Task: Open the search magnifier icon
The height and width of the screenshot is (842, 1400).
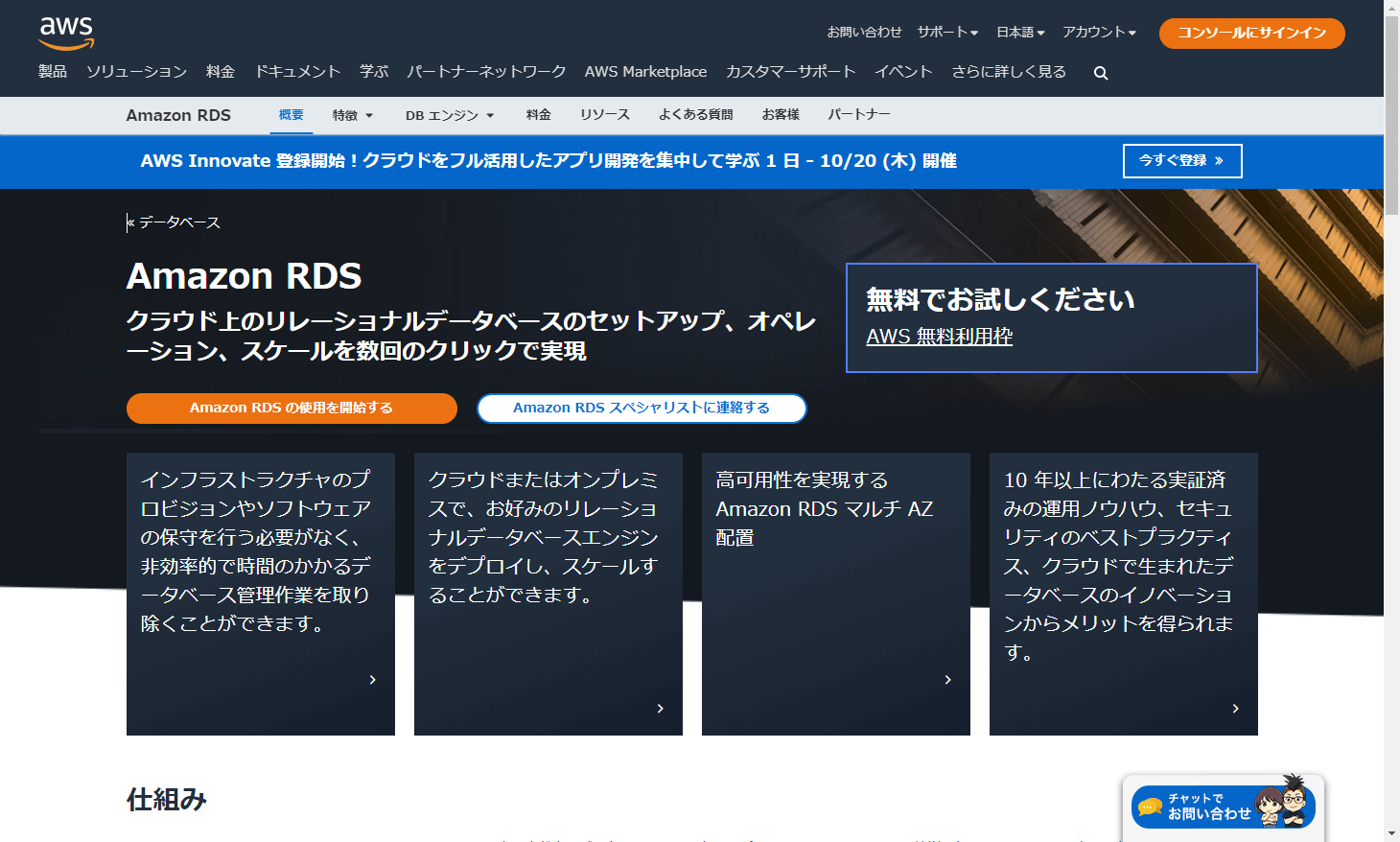Action: [1101, 73]
